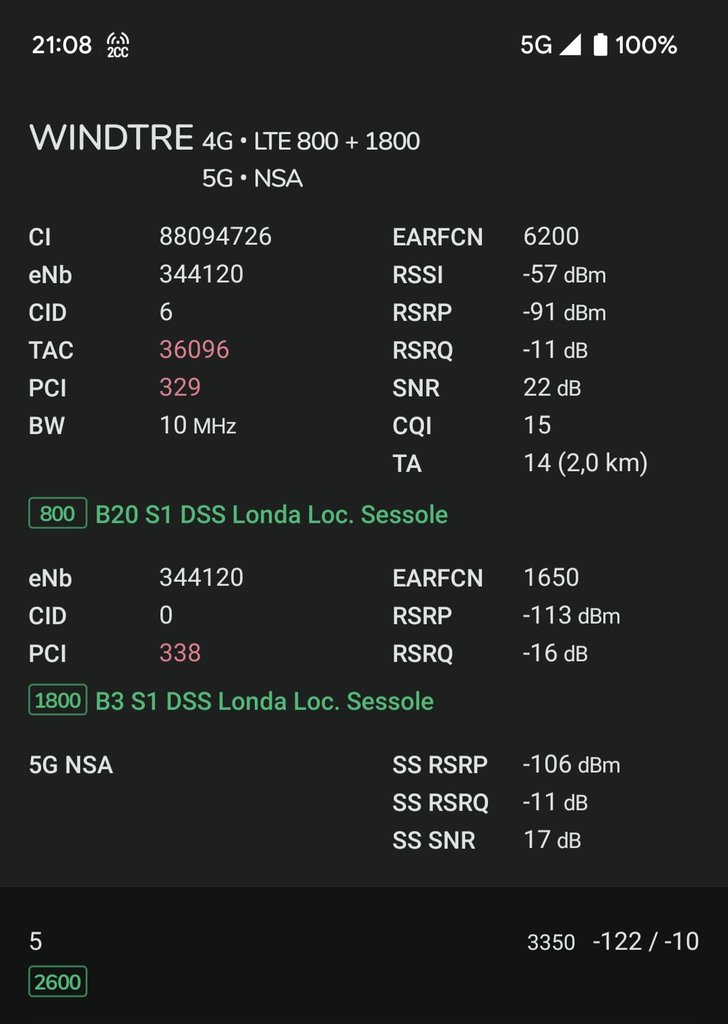Tap the pink PCI value 338

tap(180, 652)
